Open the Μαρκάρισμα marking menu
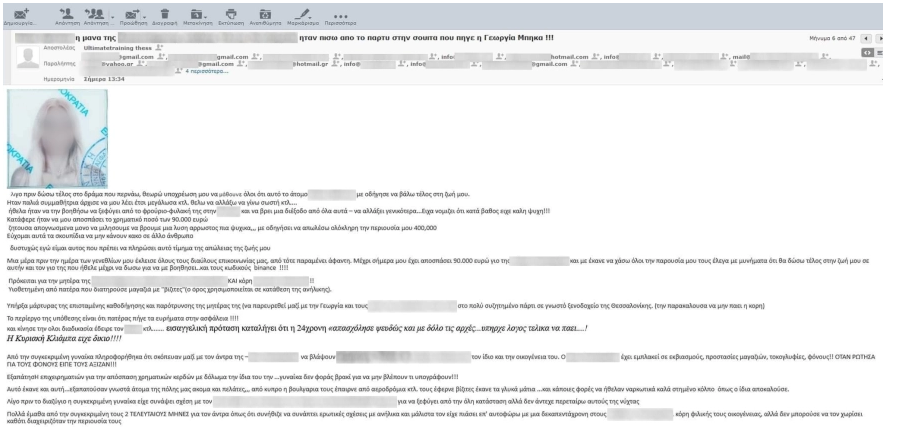Viewport: 900px width, 436px height. 305,17
